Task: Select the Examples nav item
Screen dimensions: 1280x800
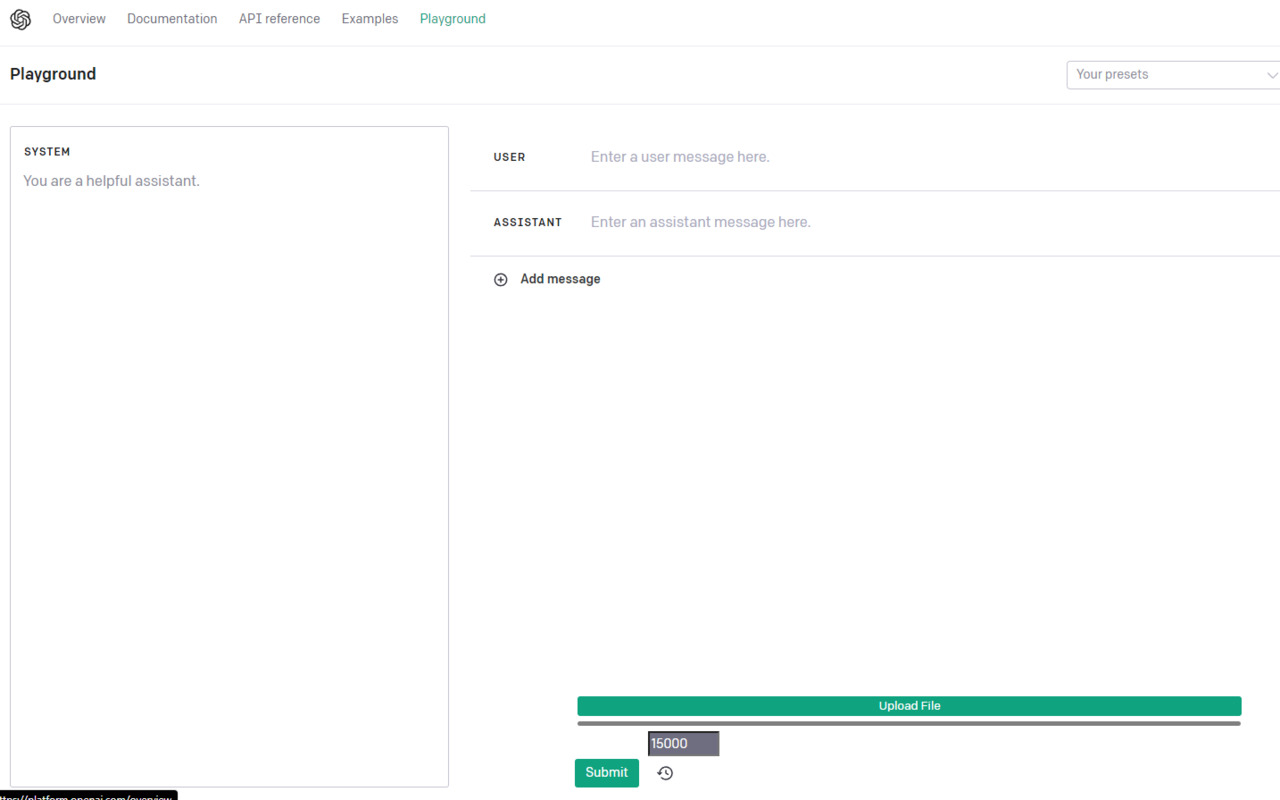Action: tap(369, 18)
